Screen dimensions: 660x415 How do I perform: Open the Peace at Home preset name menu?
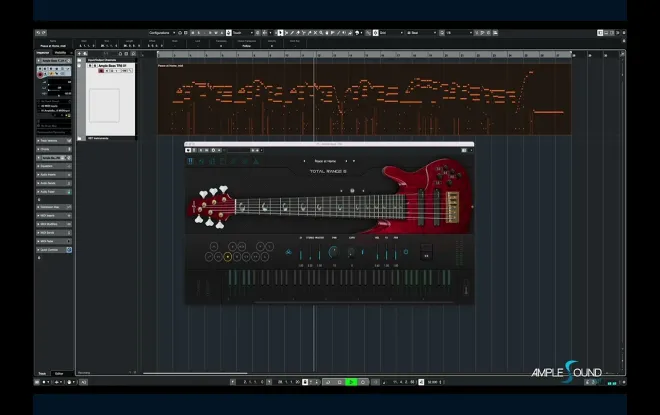tap(325, 161)
